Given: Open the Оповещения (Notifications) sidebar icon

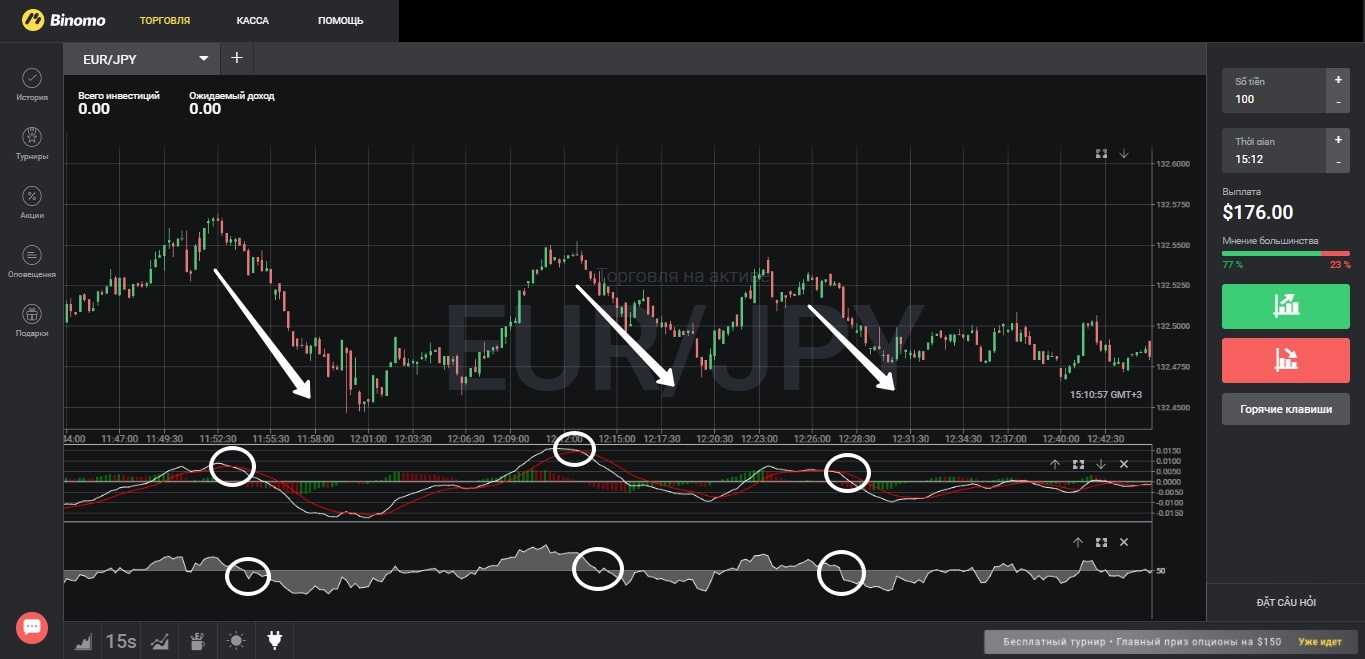Looking at the screenshot, I should point(32,255).
